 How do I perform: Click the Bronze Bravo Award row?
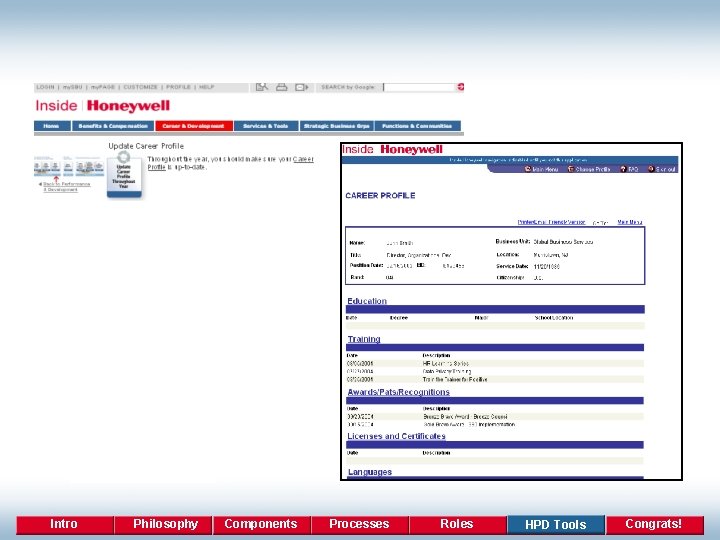coord(495,416)
